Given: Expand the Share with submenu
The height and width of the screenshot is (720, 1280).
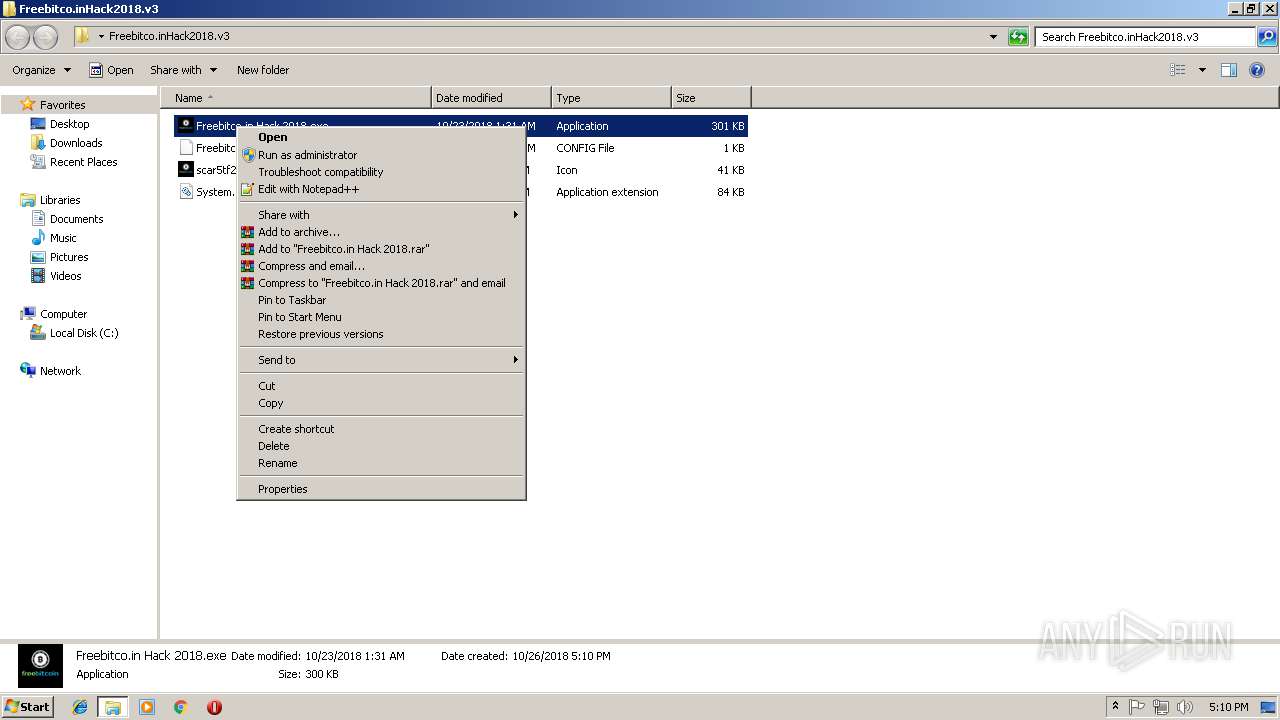Looking at the screenshot, I should [381, 215].
